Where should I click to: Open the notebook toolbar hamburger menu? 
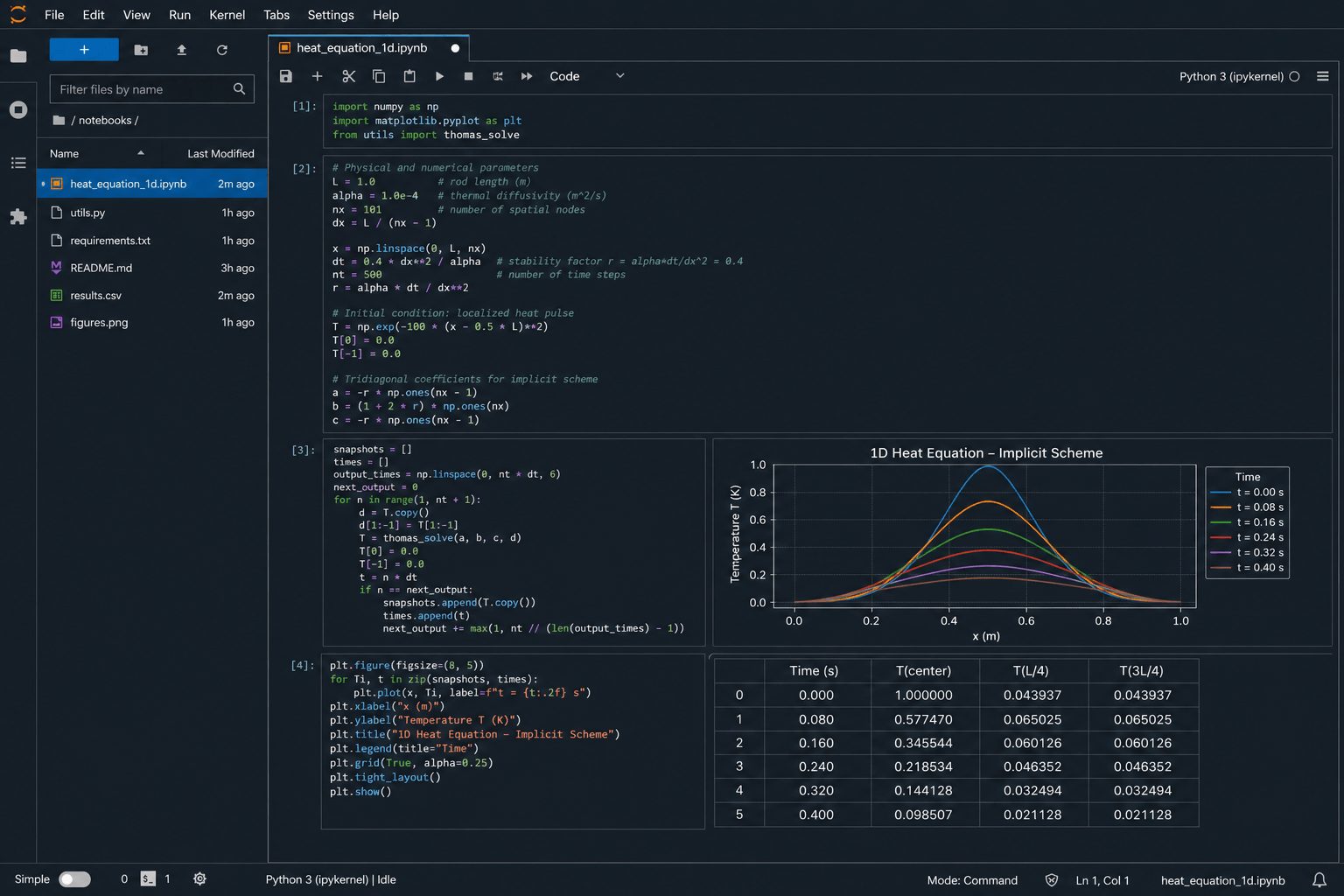(x=1323, y=76)
